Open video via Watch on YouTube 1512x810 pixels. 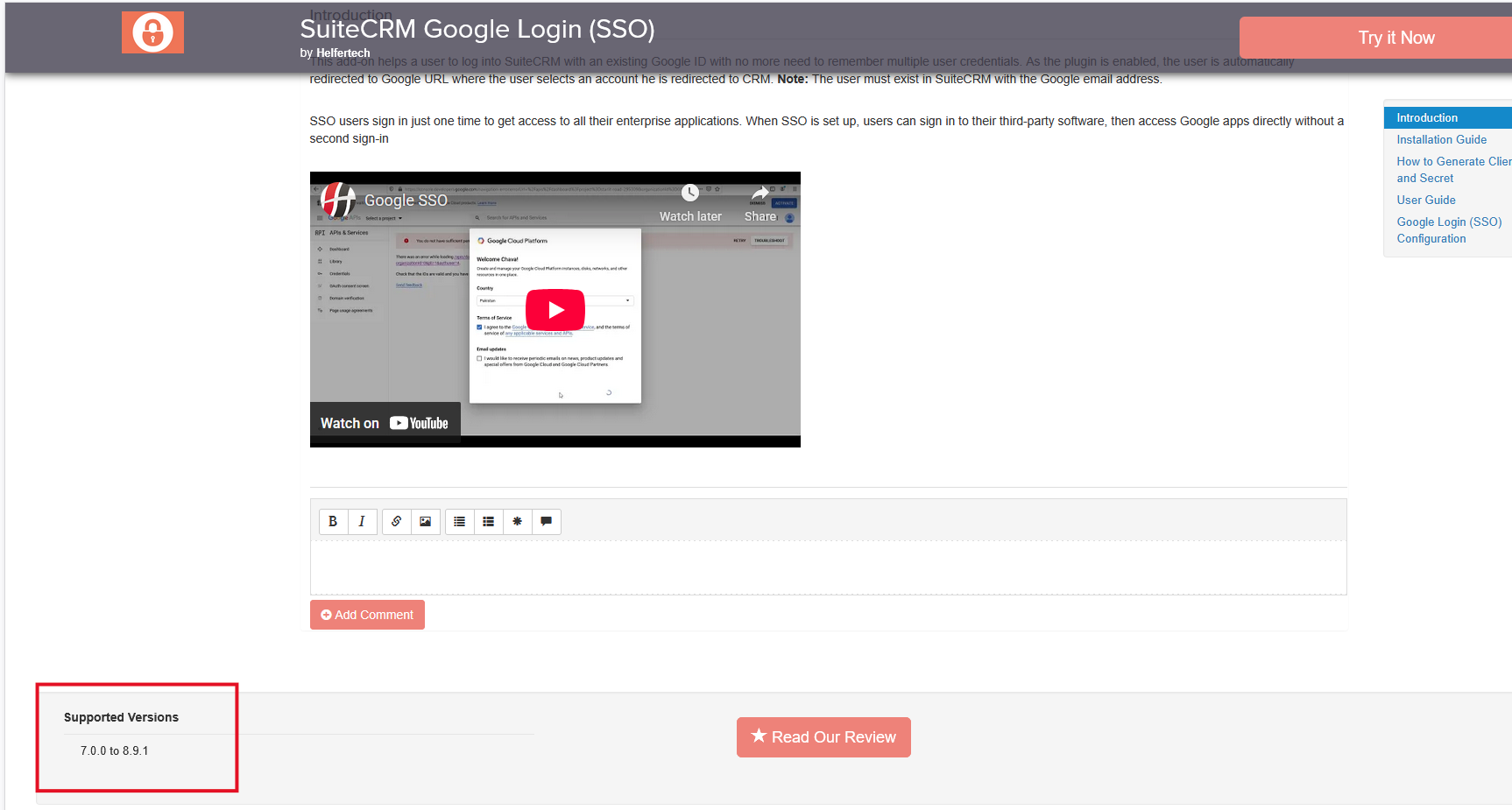pyautogui.click(x=385, y=423)
